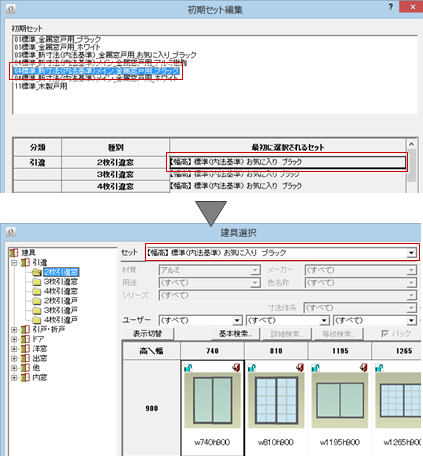Select 11標準_木製戸用 in initial set list

(x=41, y=86)
